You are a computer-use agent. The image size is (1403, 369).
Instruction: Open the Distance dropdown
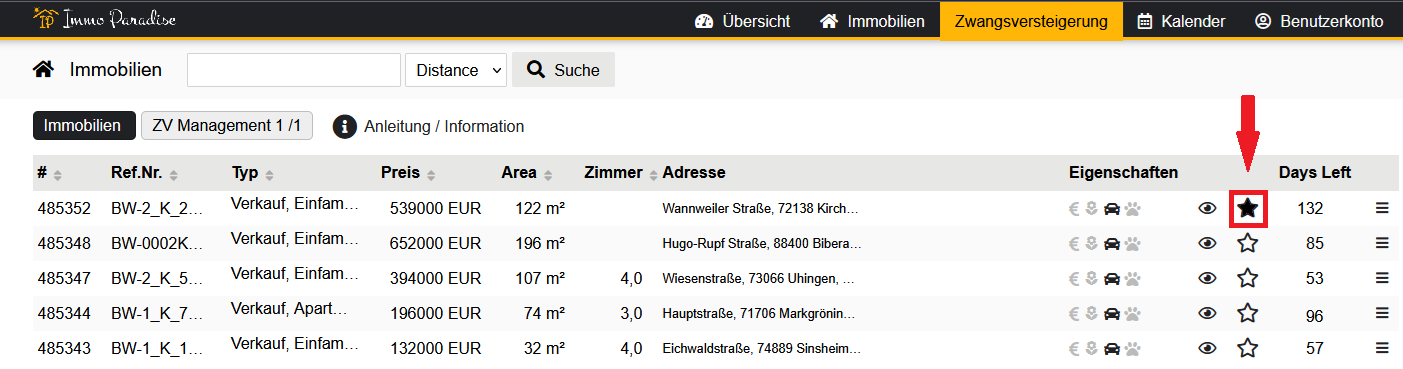point(456,70)
